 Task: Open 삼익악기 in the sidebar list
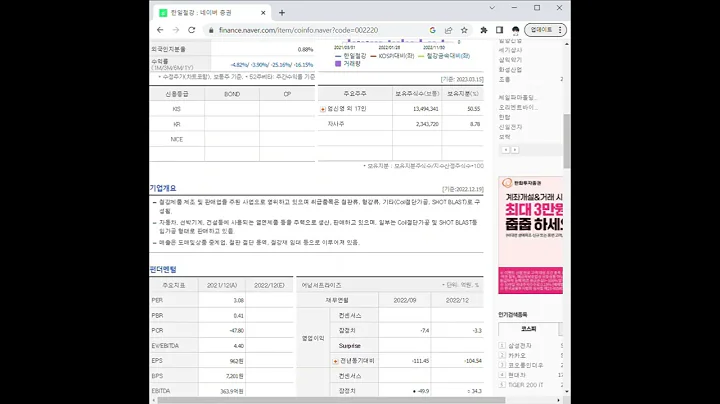[x=510, y=60]
